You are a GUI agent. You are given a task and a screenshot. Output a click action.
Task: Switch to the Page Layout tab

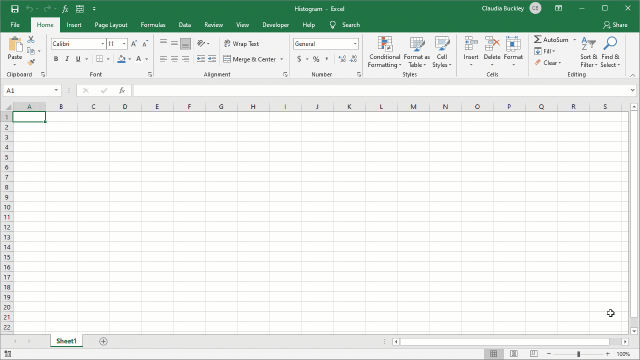[x=111, y=25]
